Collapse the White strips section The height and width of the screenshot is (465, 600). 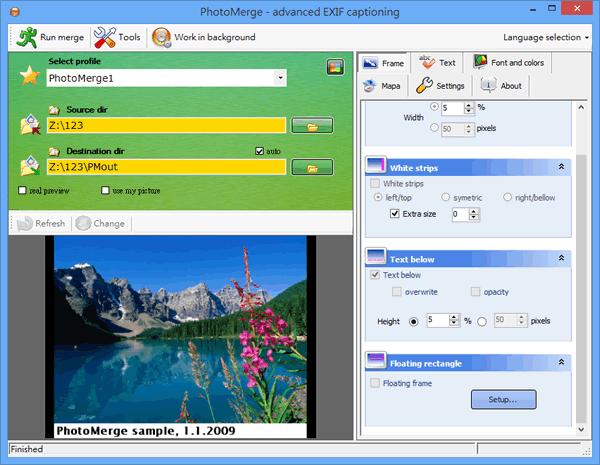click(562, 168)
